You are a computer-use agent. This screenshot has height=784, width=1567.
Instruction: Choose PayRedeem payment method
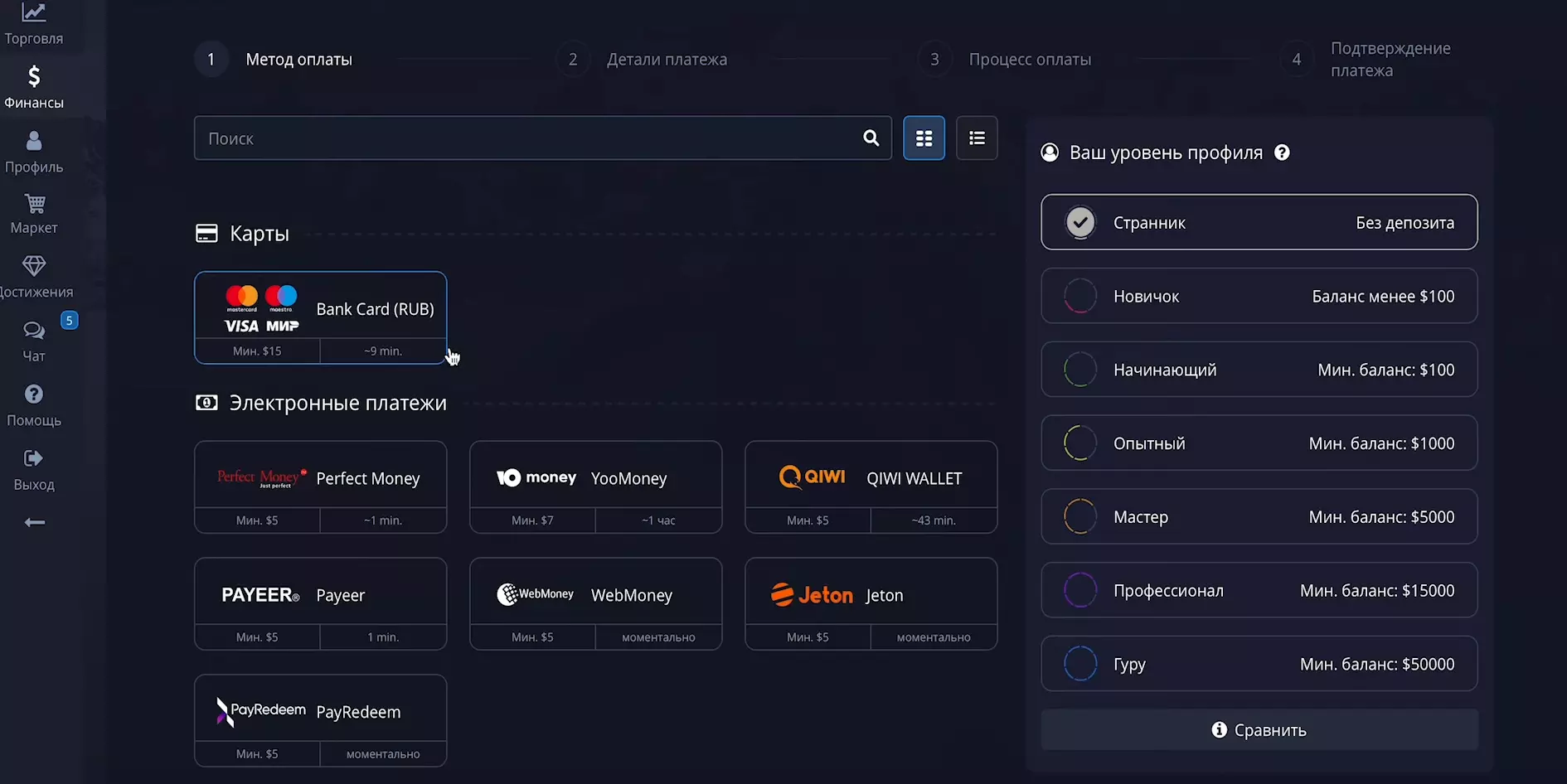321,720
